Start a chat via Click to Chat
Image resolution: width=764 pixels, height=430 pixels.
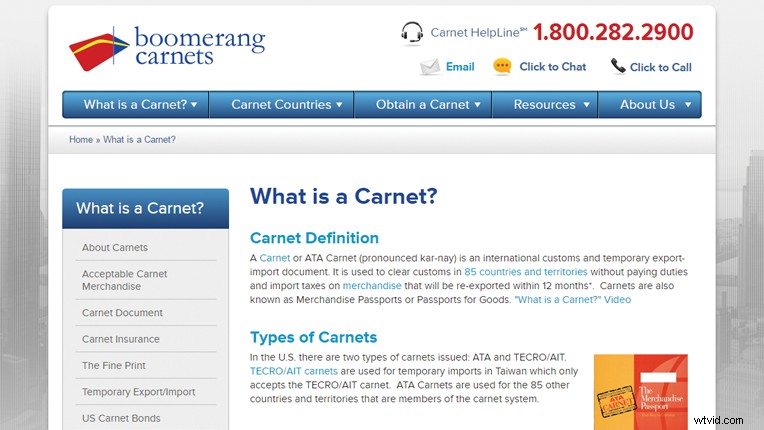(553, 67)
